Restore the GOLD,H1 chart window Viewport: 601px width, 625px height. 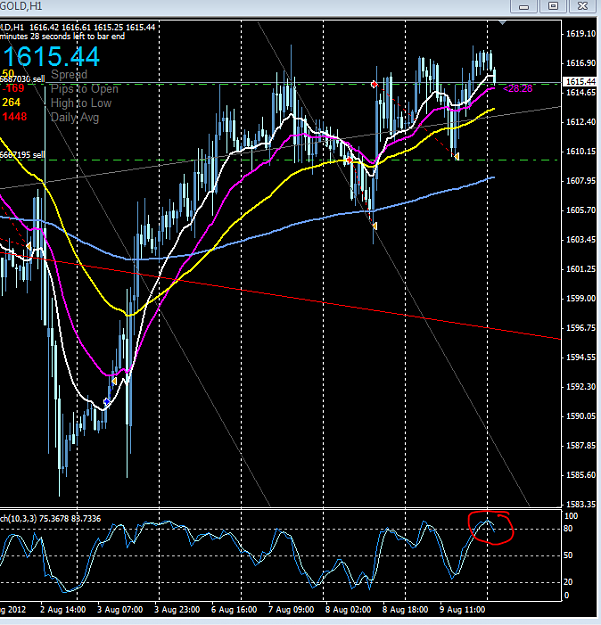[x=553, y=6]
